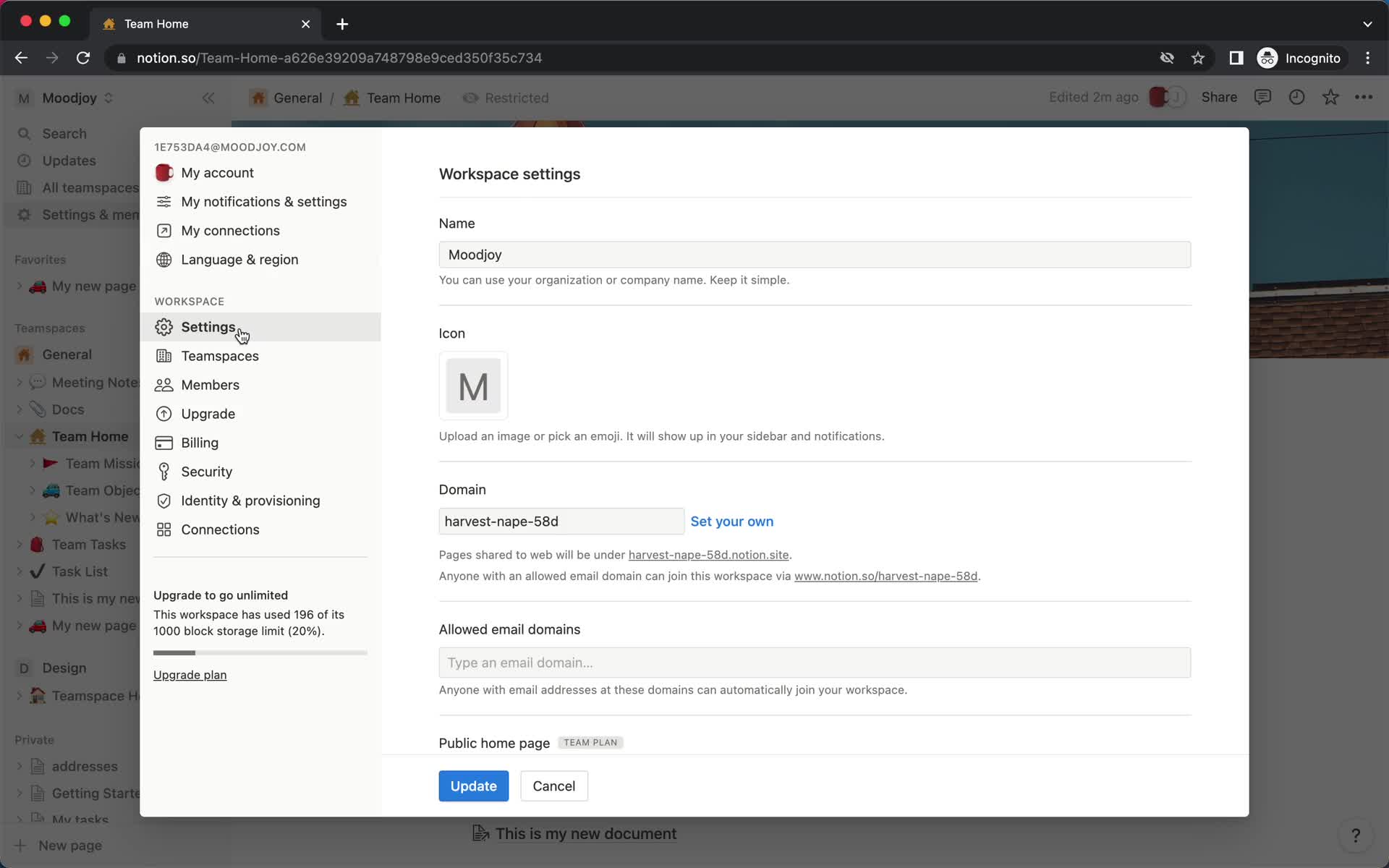This screenshot has width=1389, height=868.
Task: Click Settings & members gear icon
Action: [24, 215]
